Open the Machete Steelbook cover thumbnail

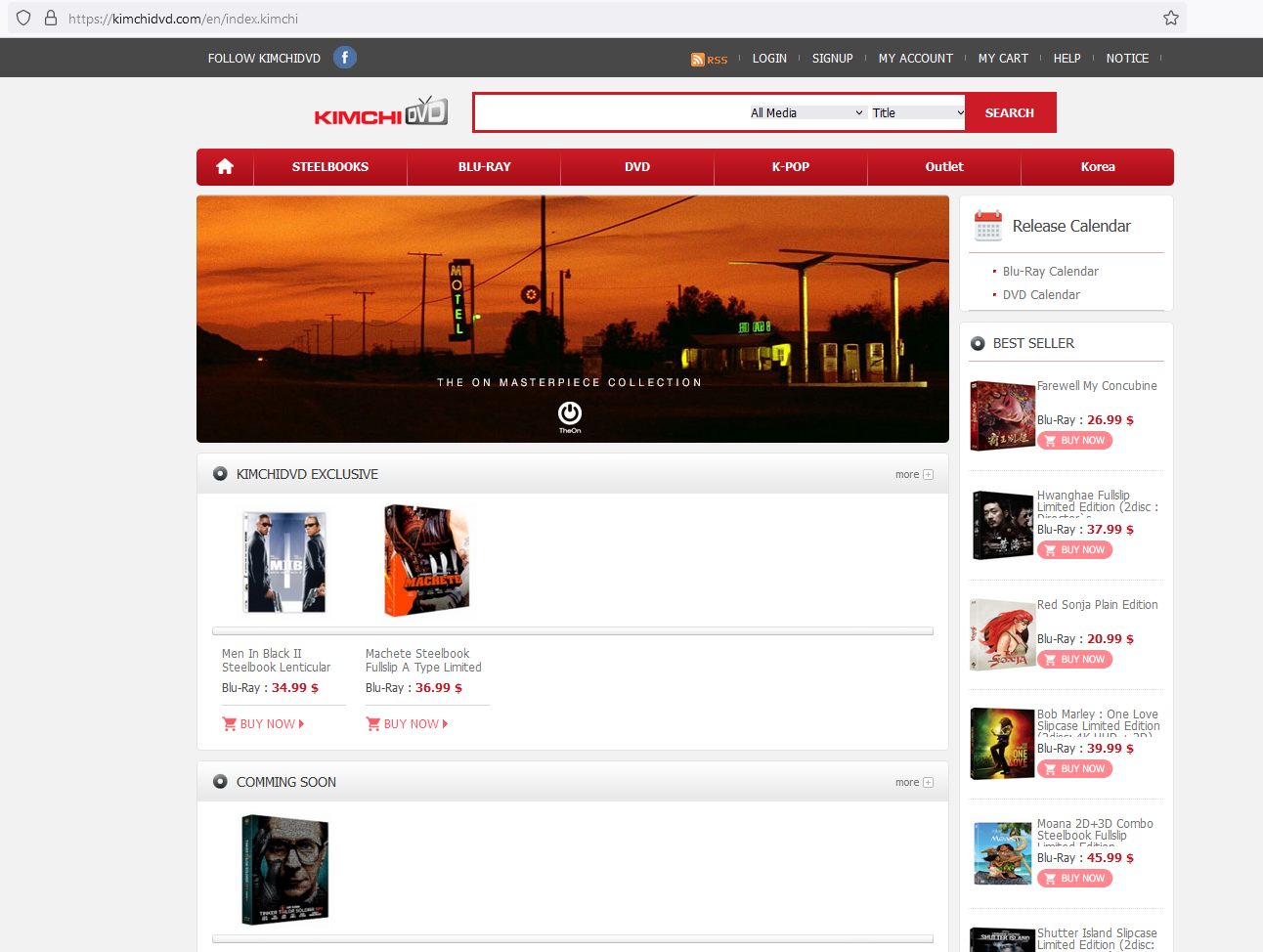427,561
